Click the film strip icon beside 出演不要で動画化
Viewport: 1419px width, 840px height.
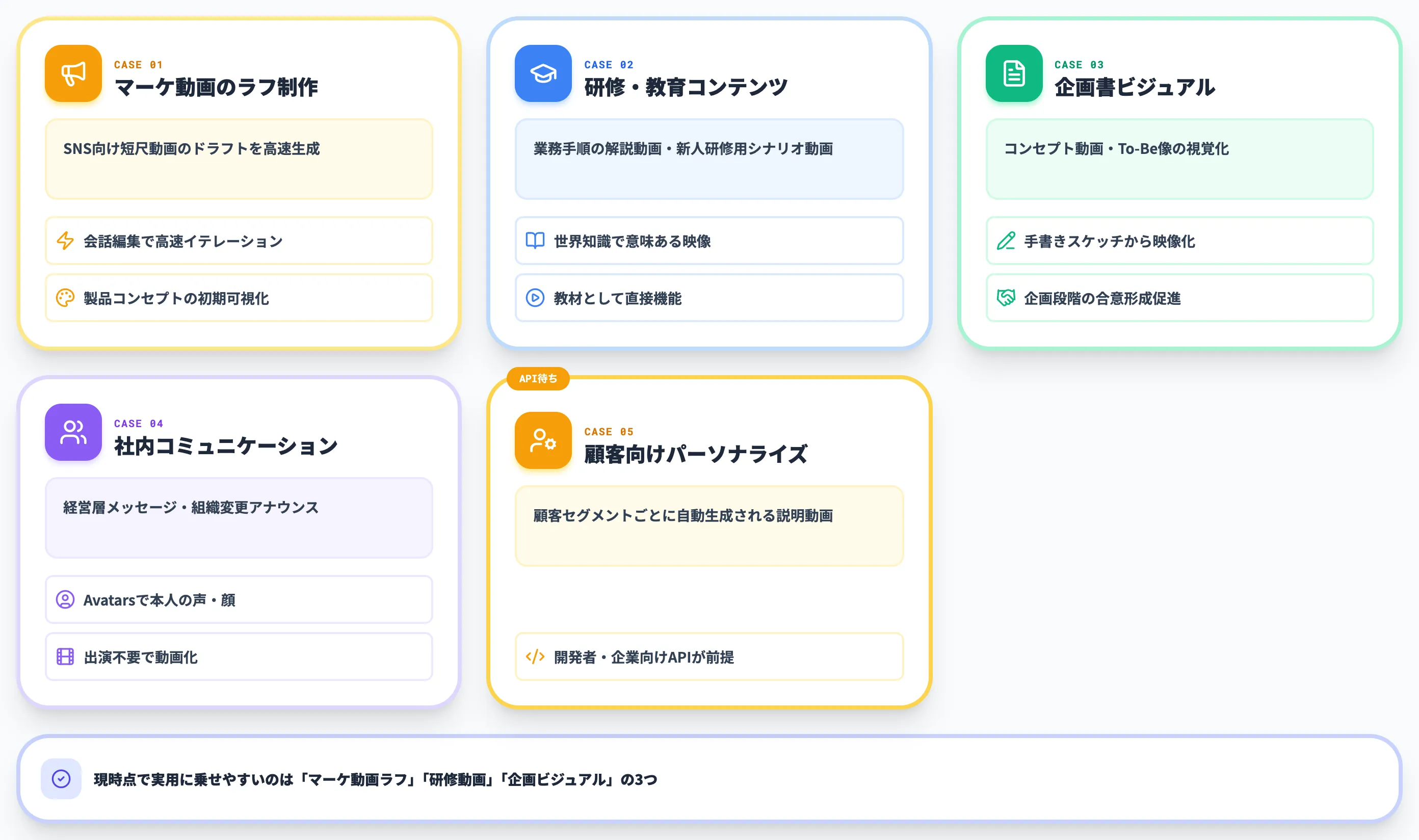[65, 657]
